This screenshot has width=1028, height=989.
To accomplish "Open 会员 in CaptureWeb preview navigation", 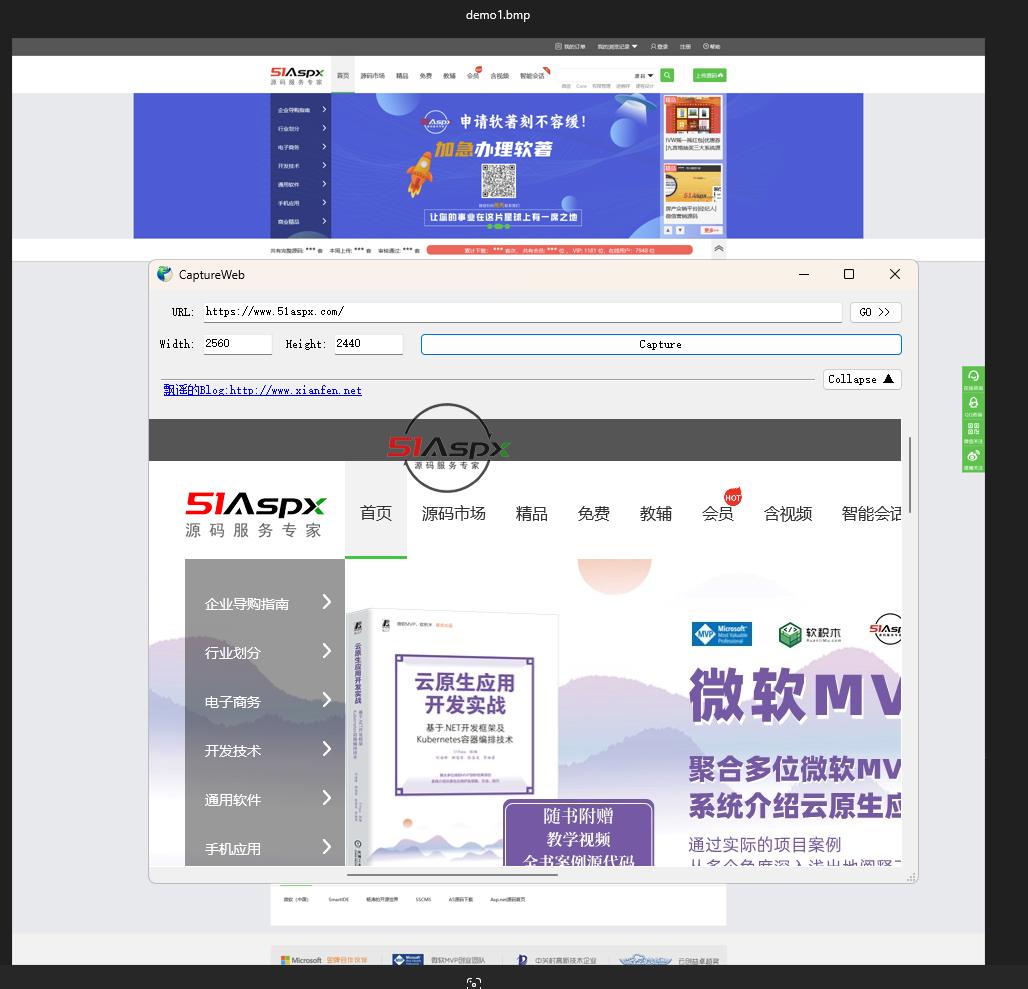I will 718,513.
